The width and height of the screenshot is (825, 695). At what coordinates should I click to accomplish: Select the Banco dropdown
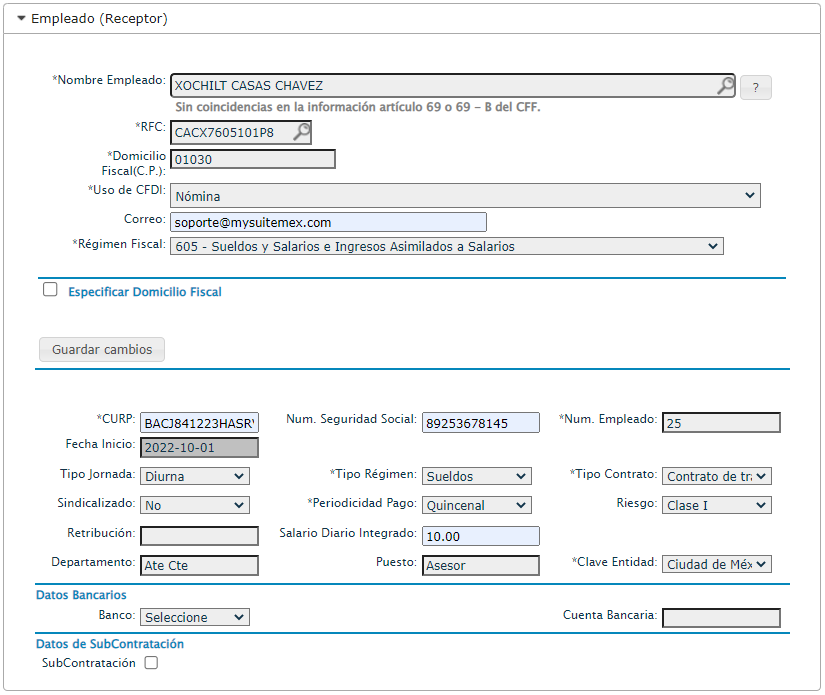pyautogui.click(x=194, y=618)
